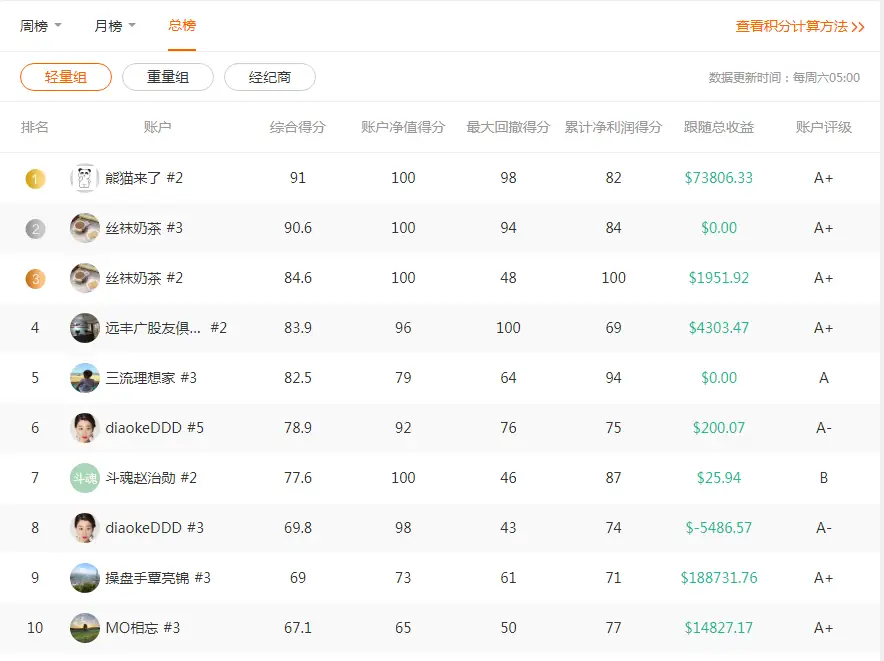
Task: Open avatar of 丝袜奶茶 #2
Action: tap(85, 278)
